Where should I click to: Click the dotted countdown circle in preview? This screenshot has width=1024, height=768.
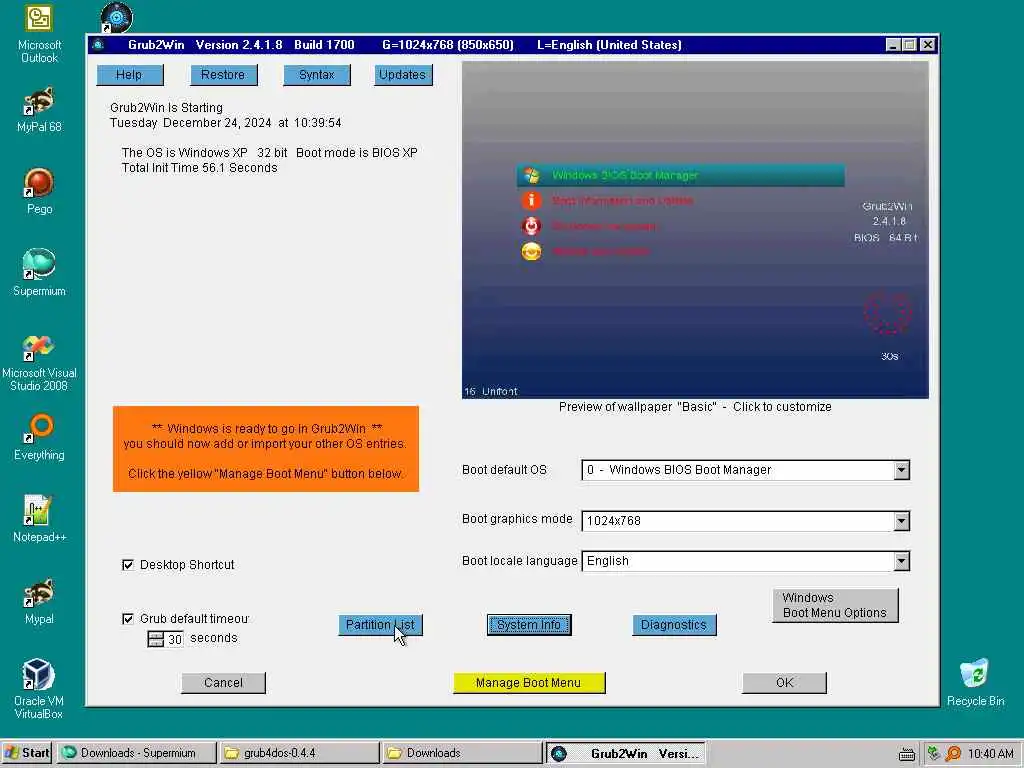pyautogui.click(x=888, y=313)
